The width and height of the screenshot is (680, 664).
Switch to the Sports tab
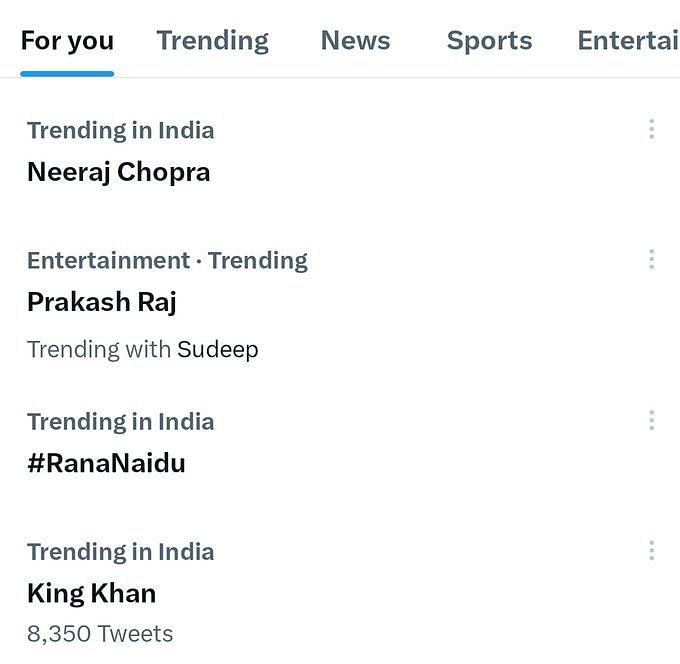tap(489, 41)
